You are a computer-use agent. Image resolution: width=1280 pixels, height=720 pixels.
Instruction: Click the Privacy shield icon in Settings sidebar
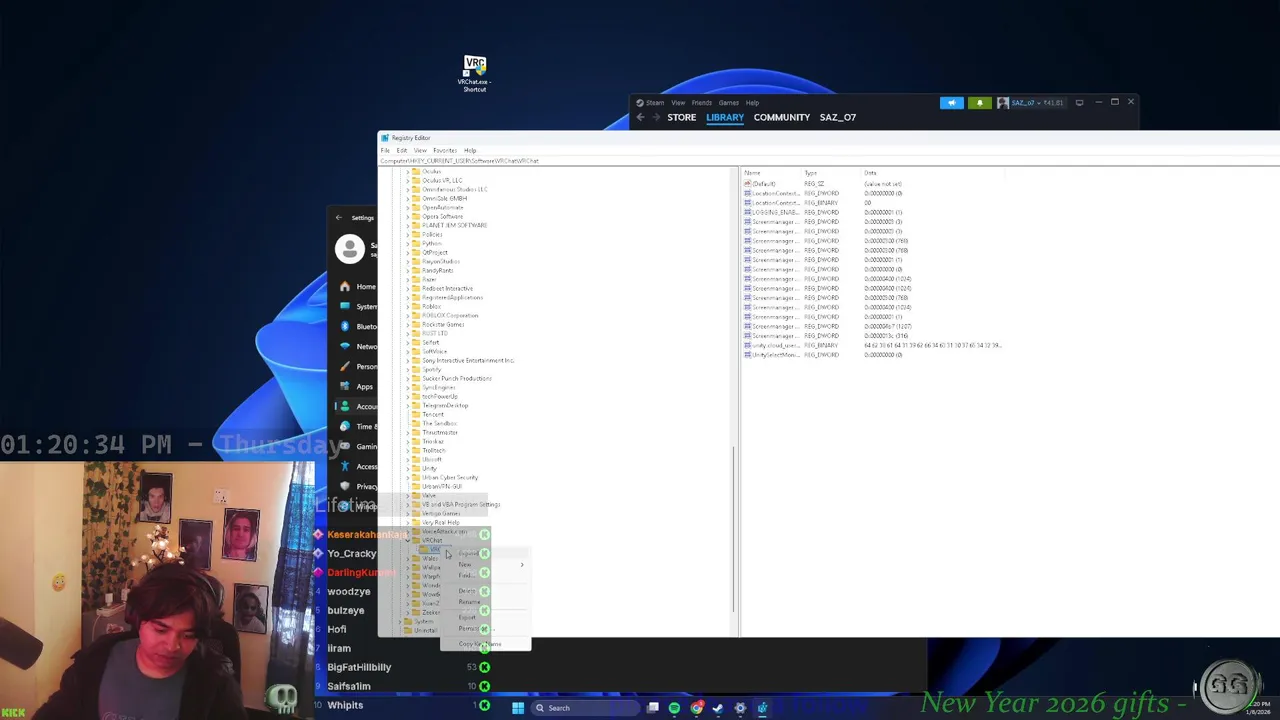(345, 486)
